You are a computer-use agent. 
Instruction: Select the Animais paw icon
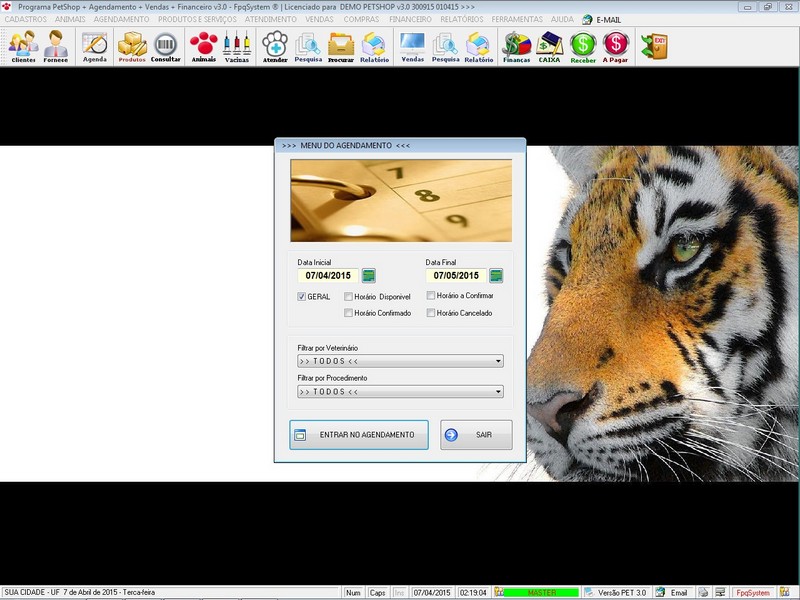(x=203, y=46)
